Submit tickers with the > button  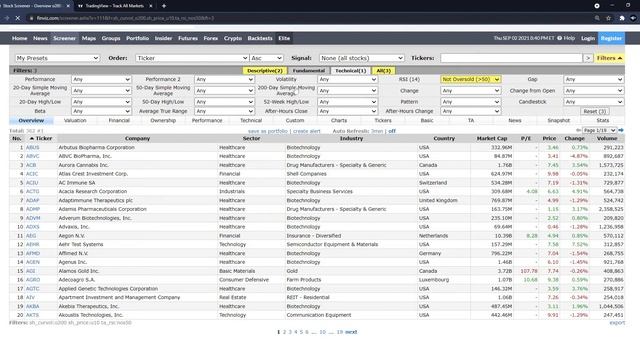(x=588, y=58)
